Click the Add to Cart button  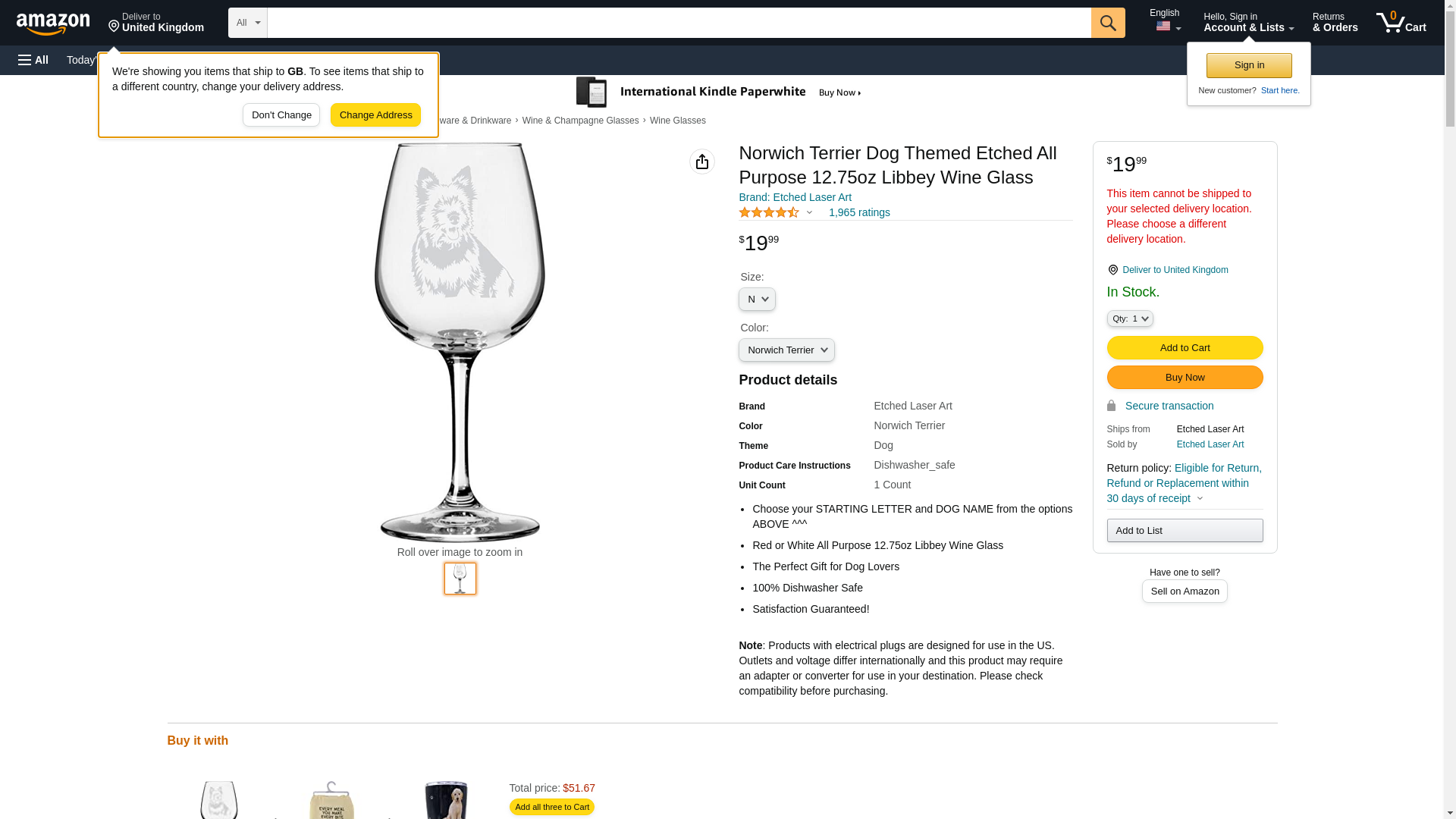pos(1185,347)
